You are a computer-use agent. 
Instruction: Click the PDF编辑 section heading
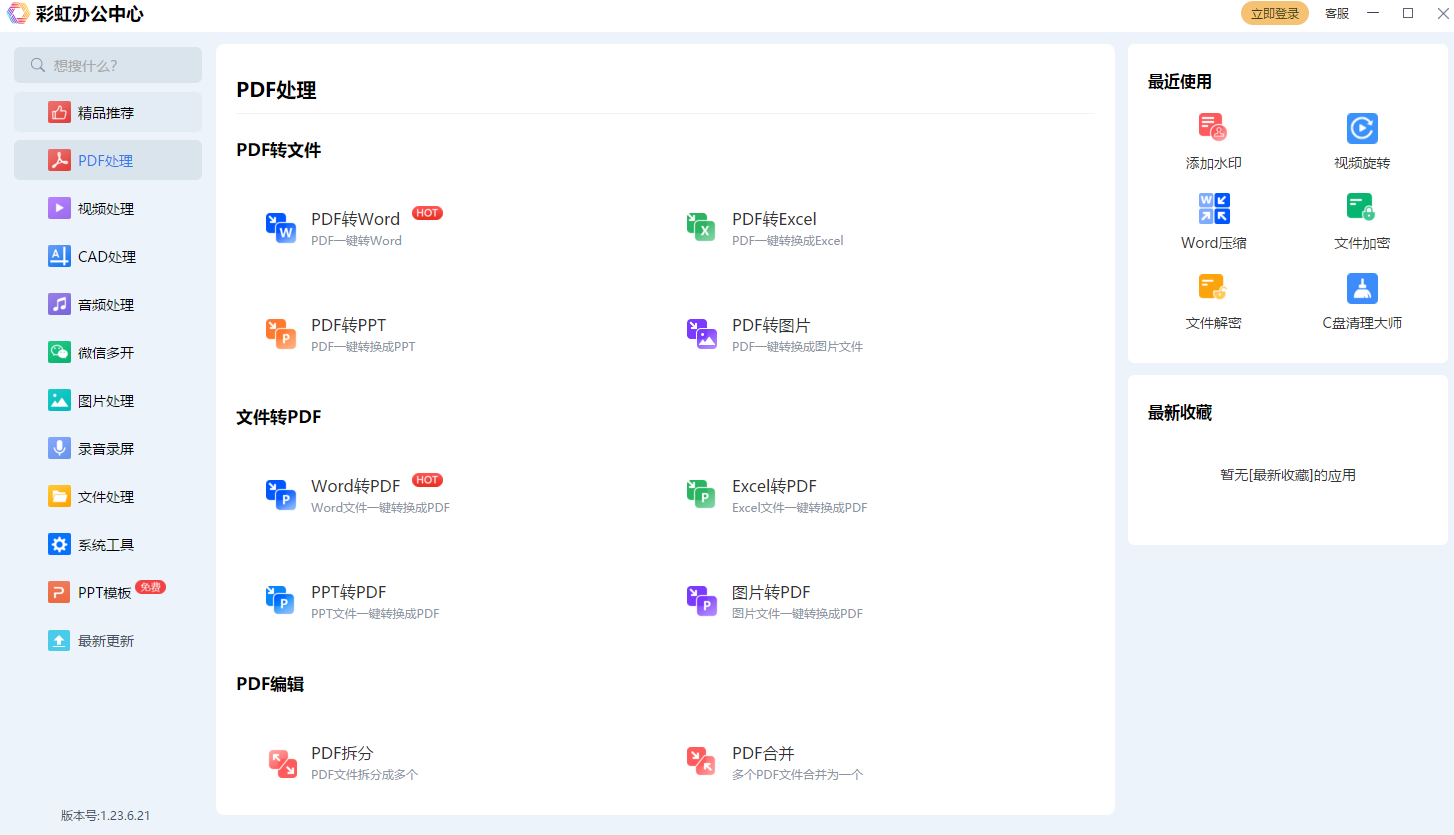click(x=270, y=684)
